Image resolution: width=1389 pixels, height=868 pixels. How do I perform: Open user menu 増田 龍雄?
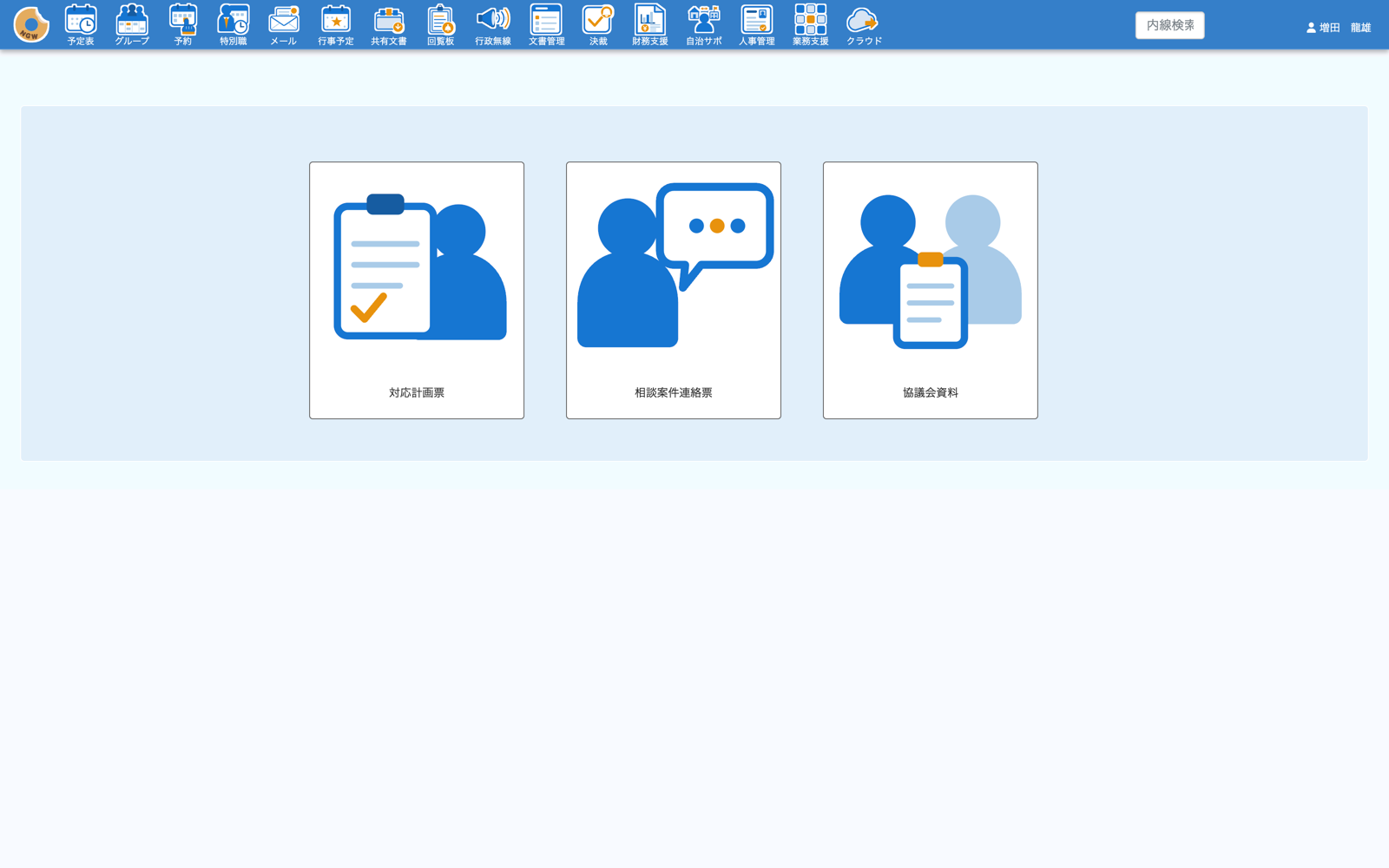click(1338, 28)
